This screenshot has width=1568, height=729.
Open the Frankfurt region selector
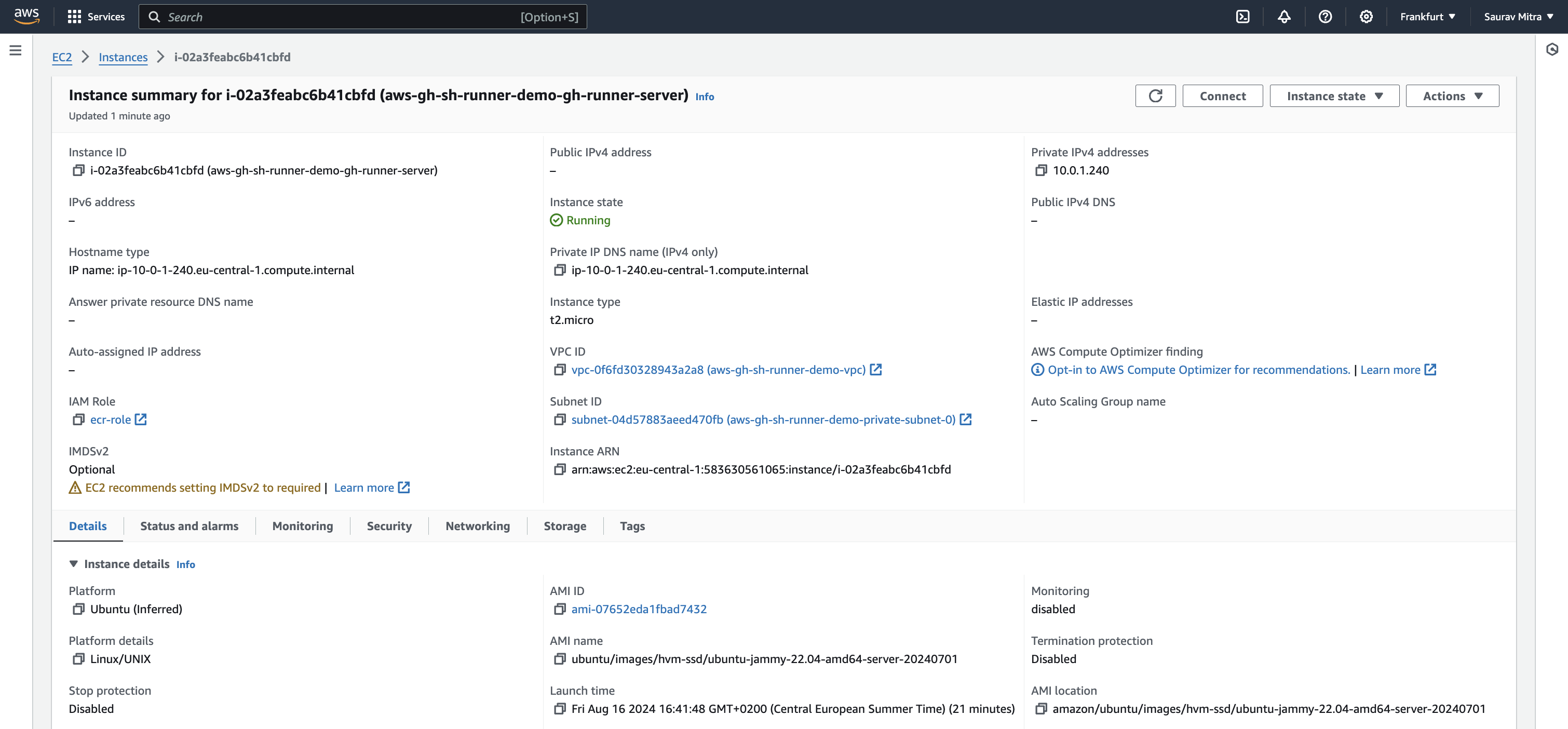1427,17
